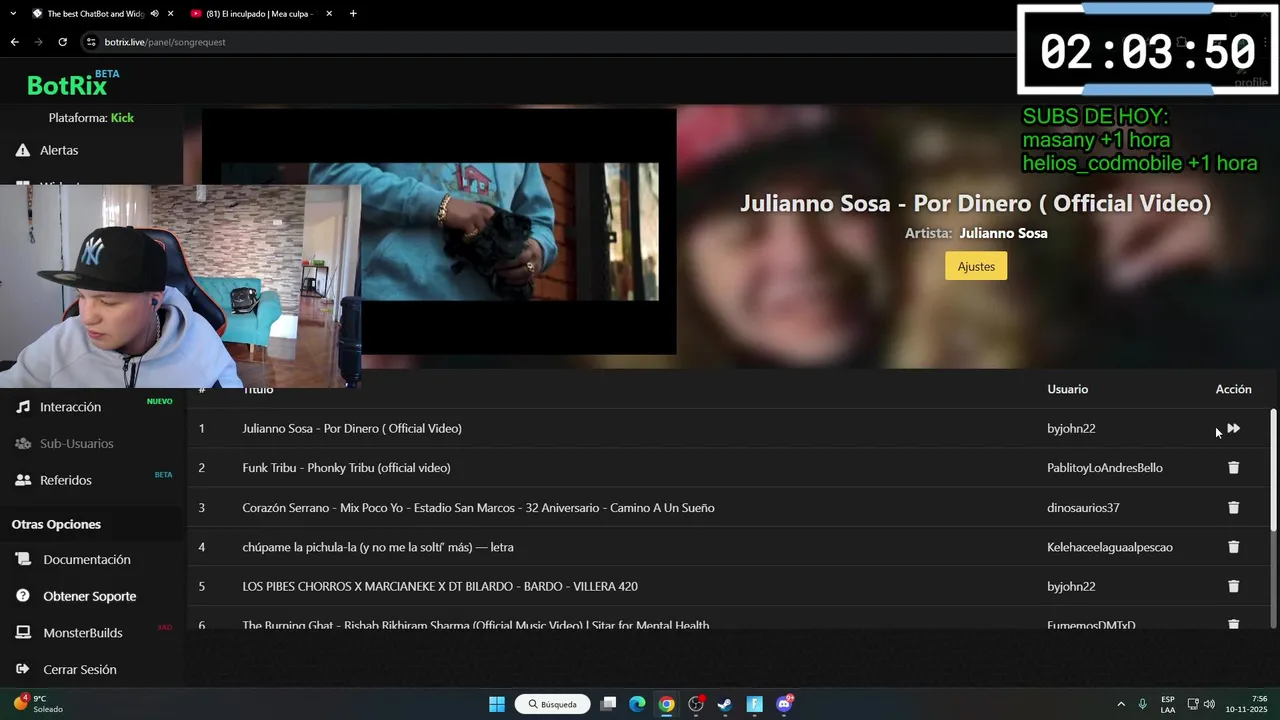Click user PablitoyLoAndresBello
1280x720 pixels.
click(1105, 468)
